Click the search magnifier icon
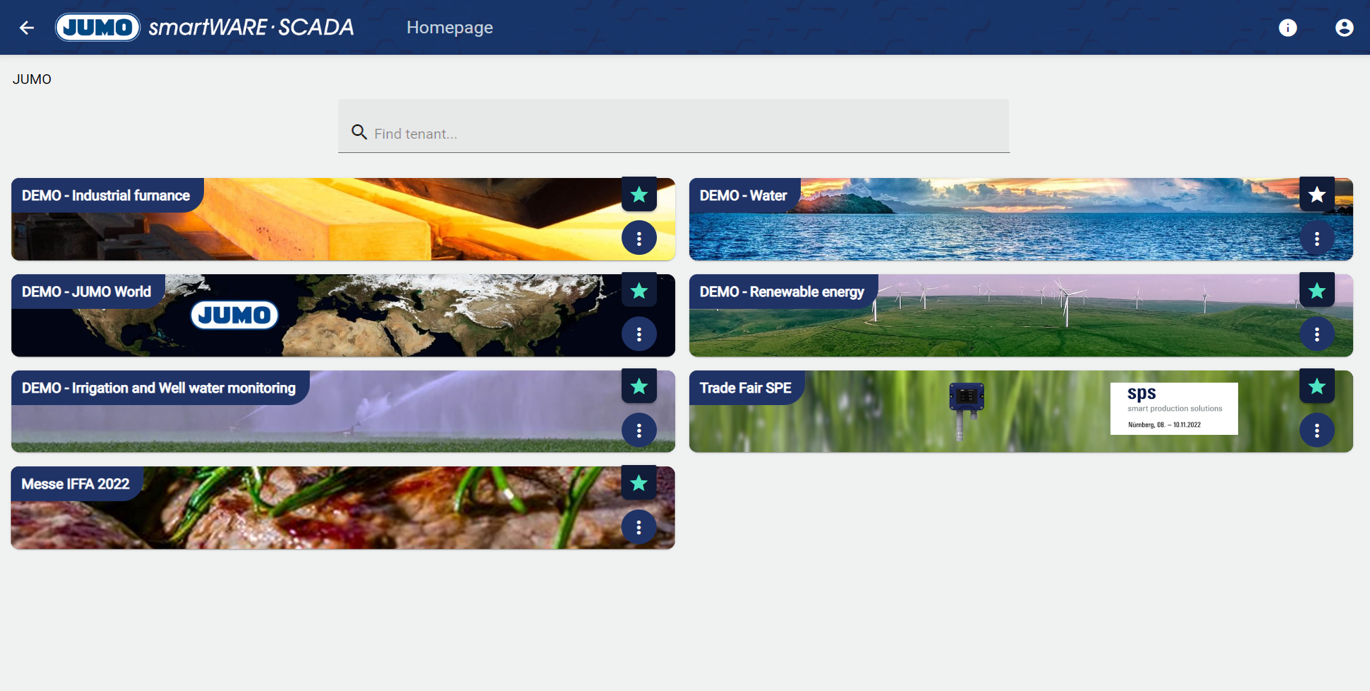1370x691 pixels. click(359, 132)
